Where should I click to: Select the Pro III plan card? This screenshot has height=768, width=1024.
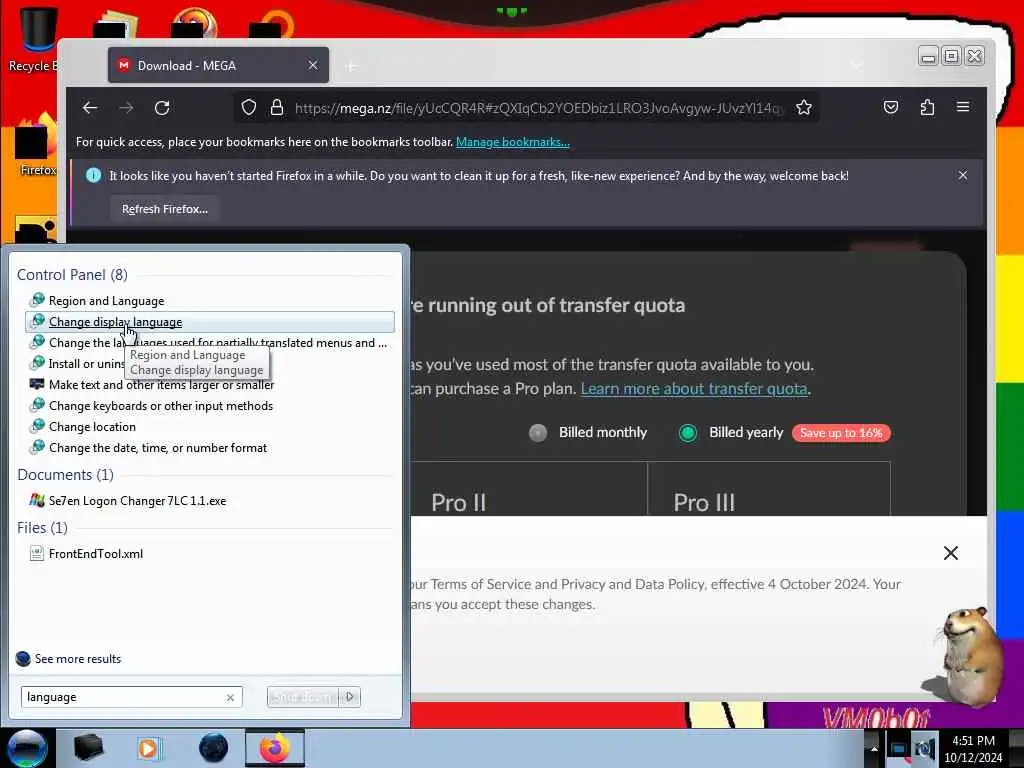click(x=769, y=489)
